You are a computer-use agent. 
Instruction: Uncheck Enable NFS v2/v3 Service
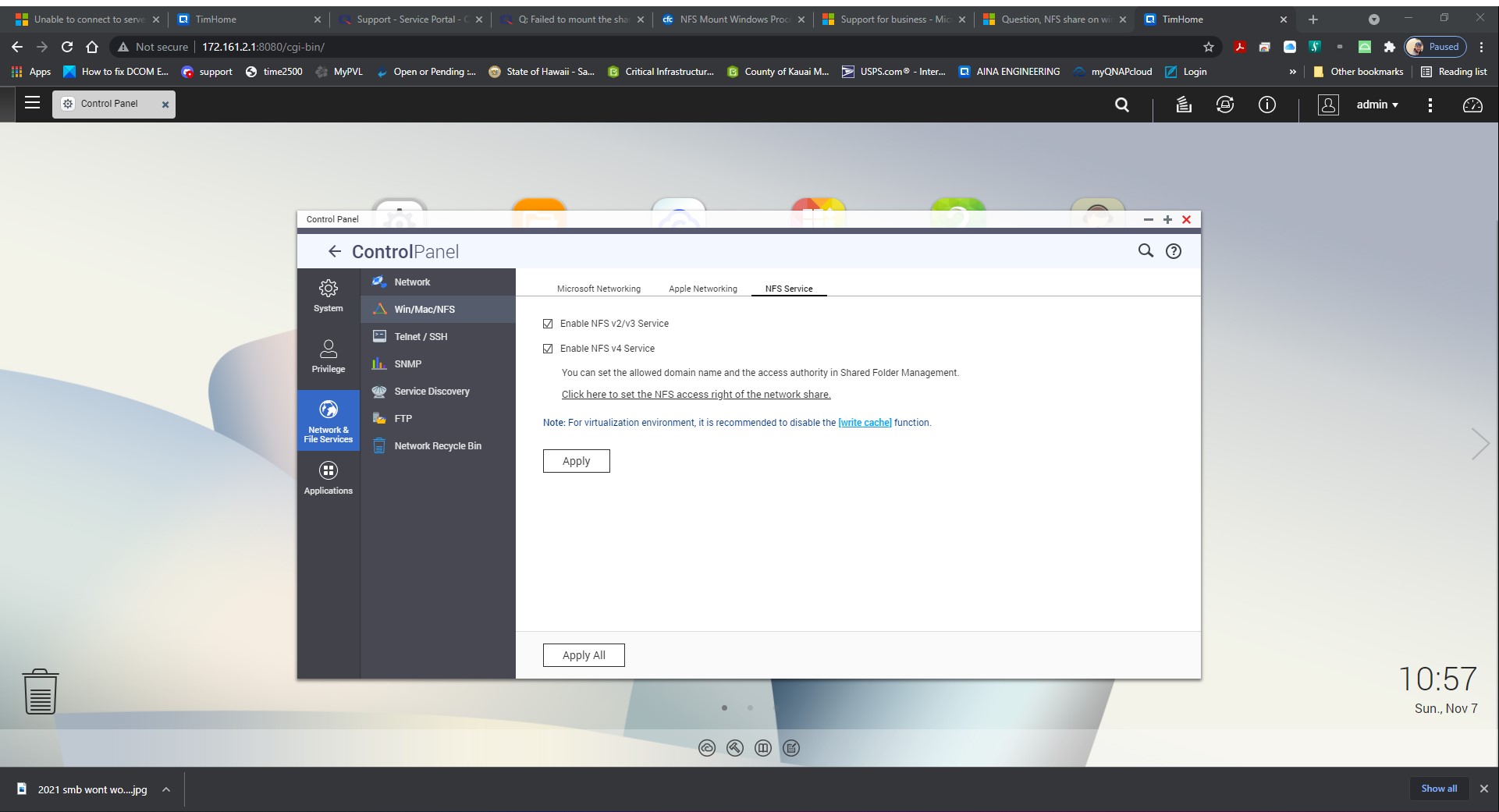click(549, 323)
